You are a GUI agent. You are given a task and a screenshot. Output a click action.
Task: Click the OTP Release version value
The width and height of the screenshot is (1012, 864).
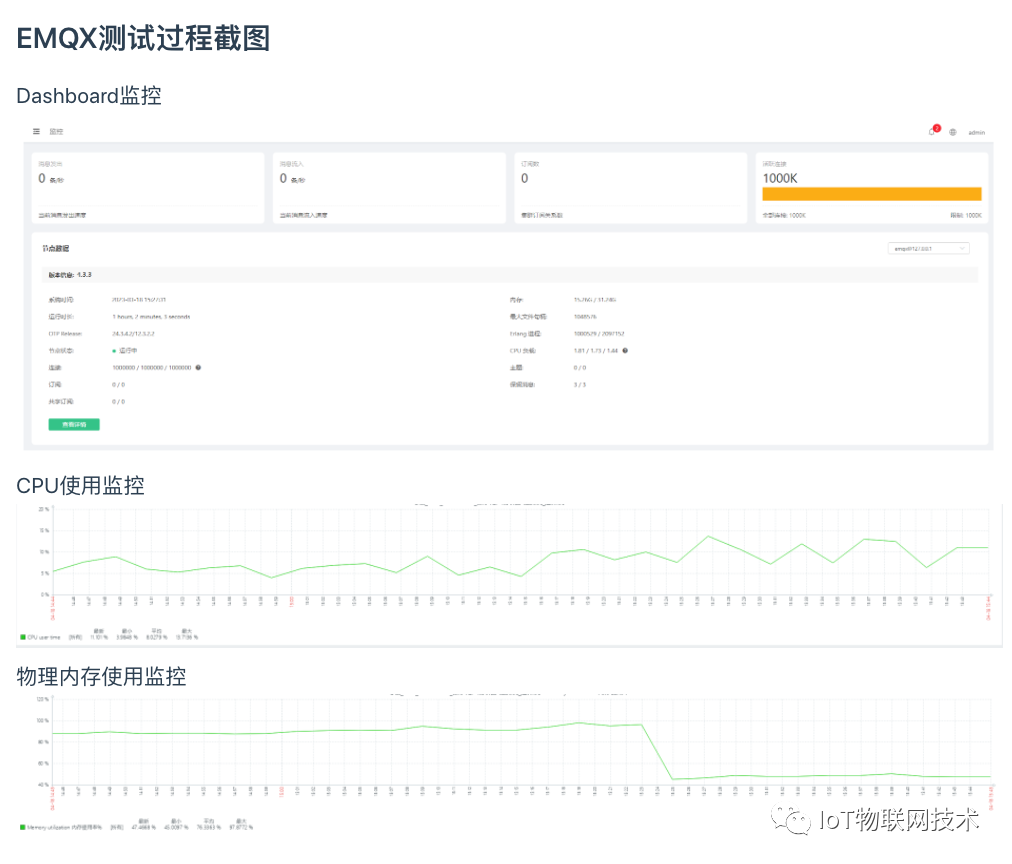coord(133,334)
